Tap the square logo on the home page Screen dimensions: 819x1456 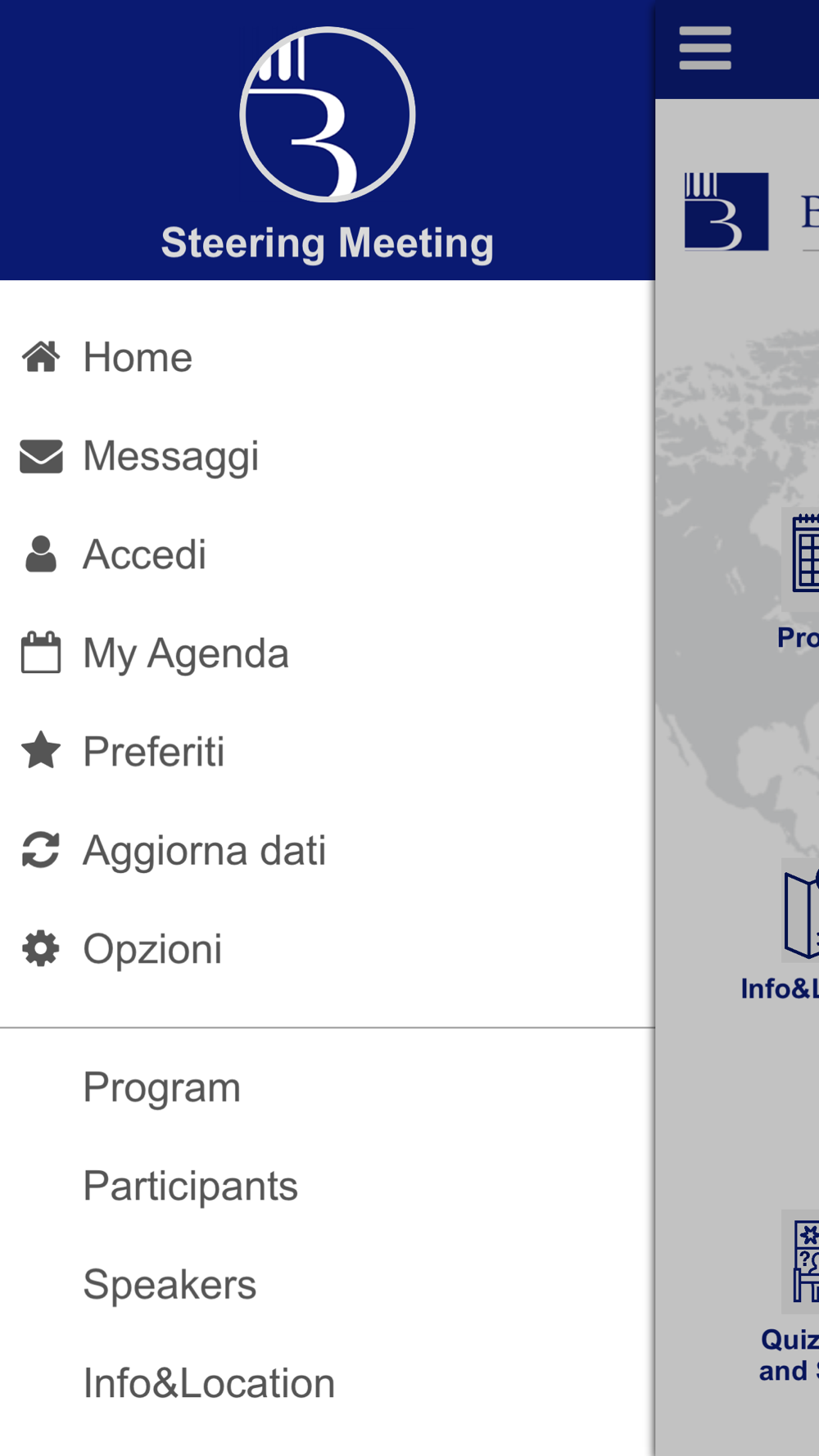click(x=726, y=211)
